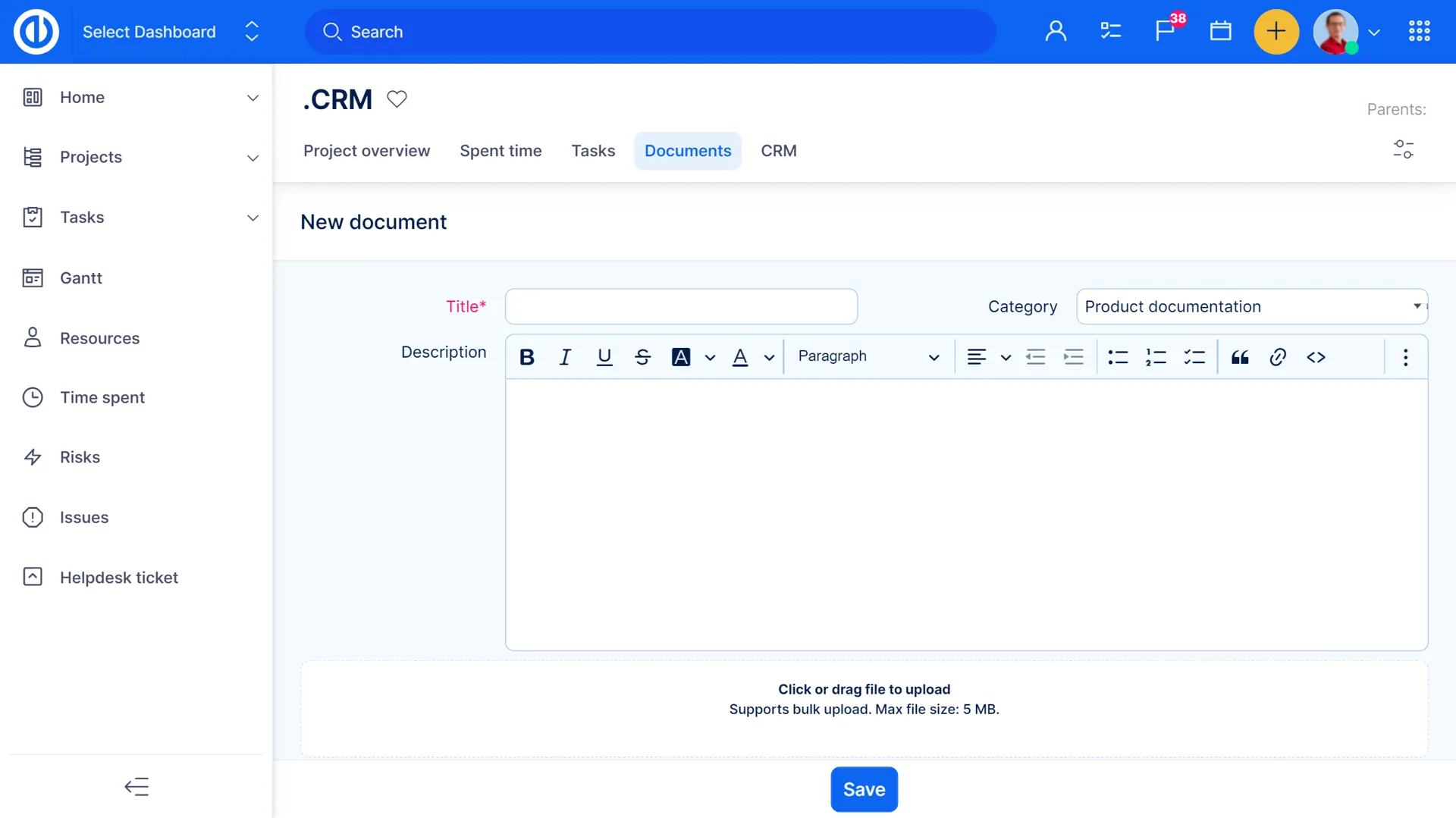The height and width of the screenshot is (818, 1456).
Task: Insert a code snippet with code icon
Action: (x=1316, y=357)
